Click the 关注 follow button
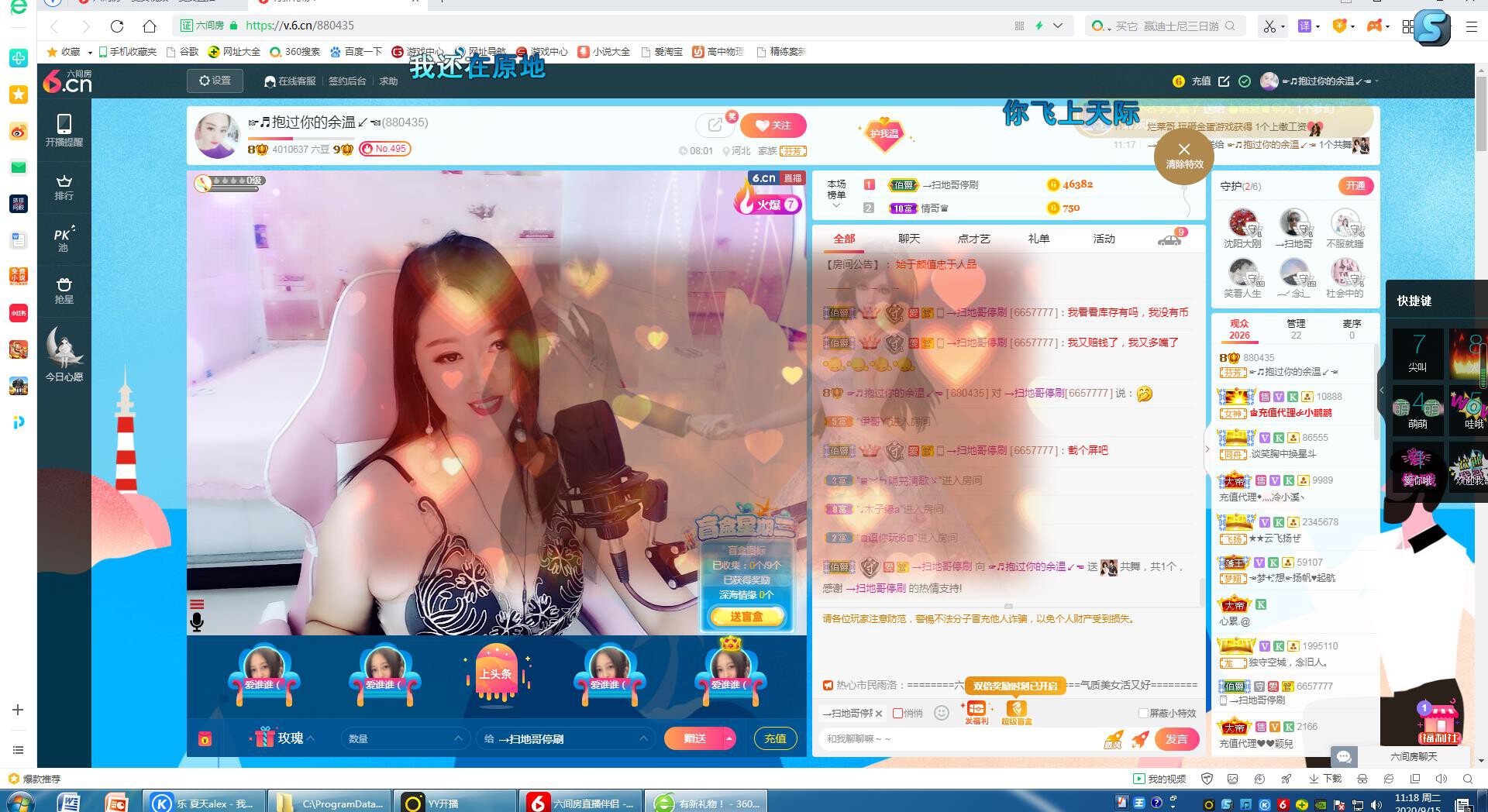 773,126
